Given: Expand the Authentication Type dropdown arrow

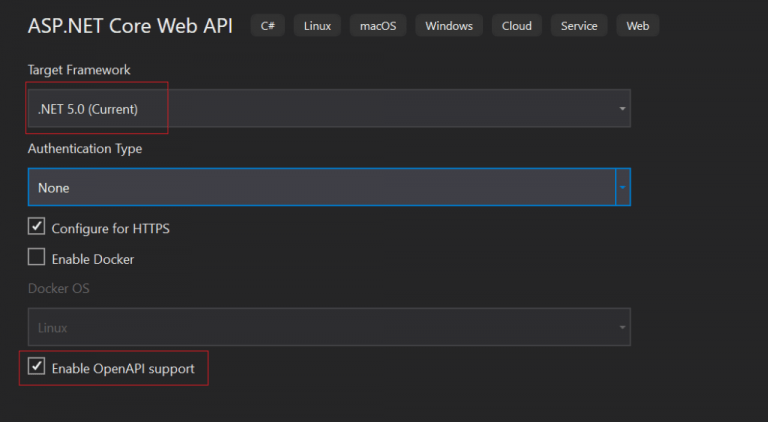Looking at the screenshot, I should click(x=621, y=187).
